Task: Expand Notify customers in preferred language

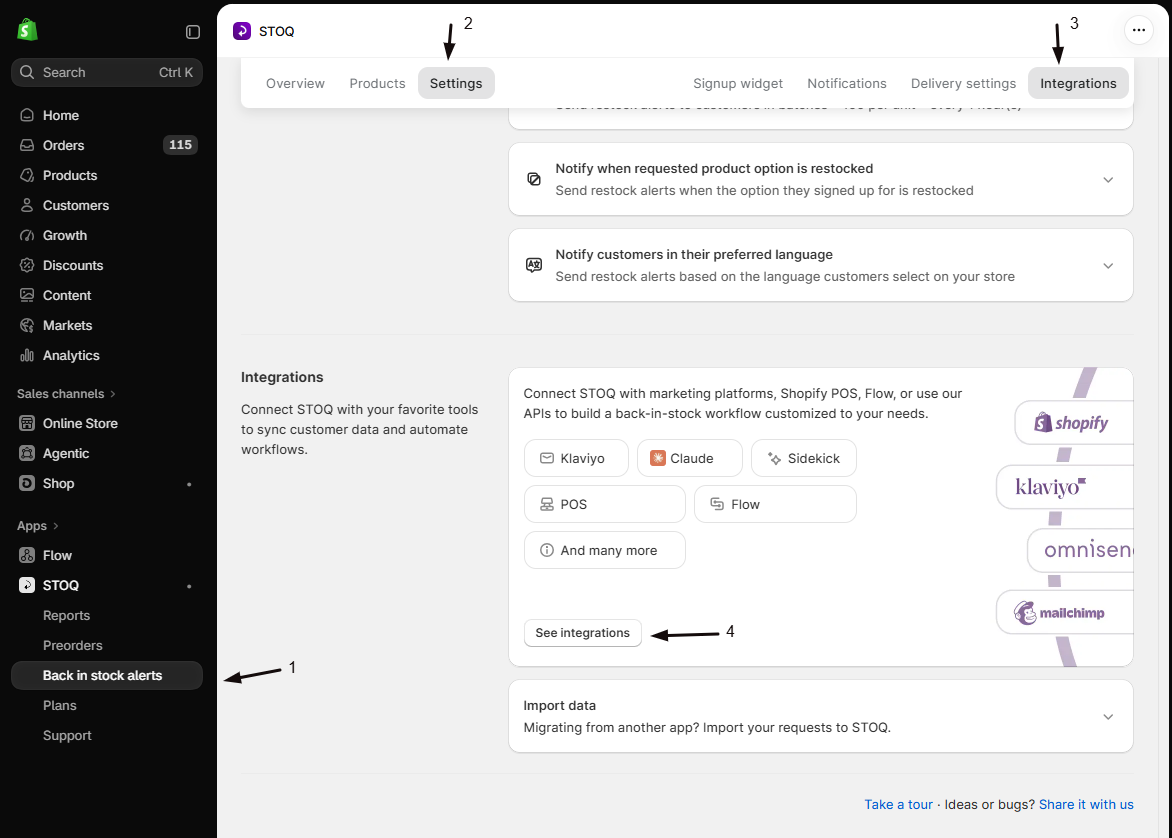Action: tap(1108, 265)
